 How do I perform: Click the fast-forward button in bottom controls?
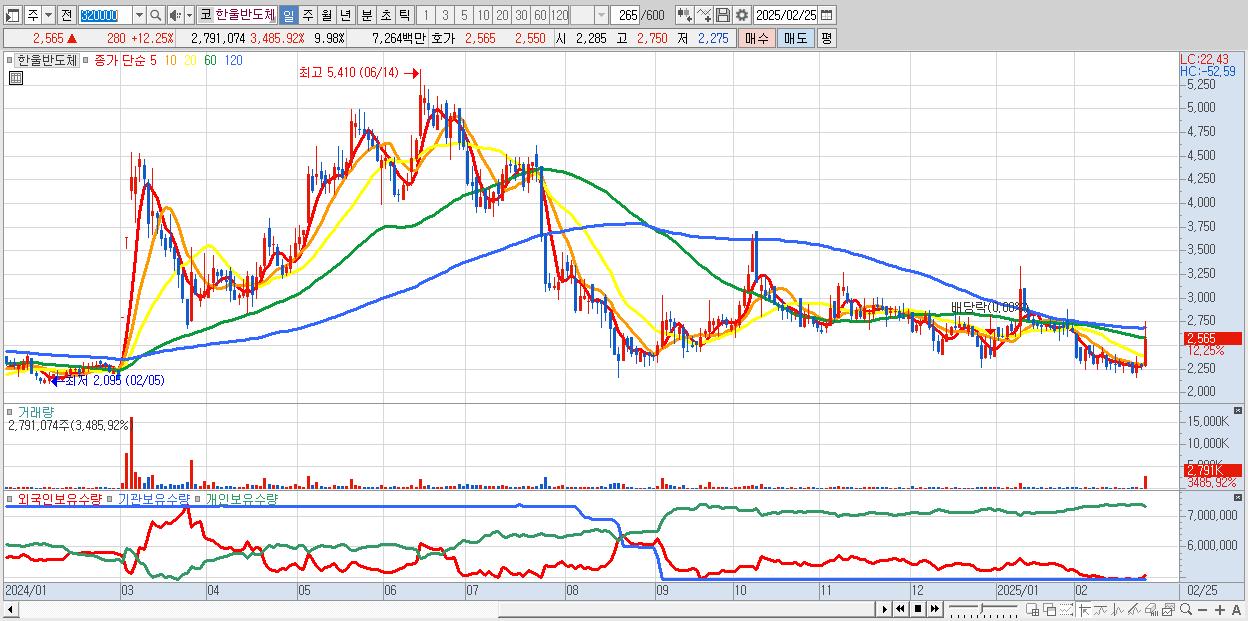click(934, 609)
